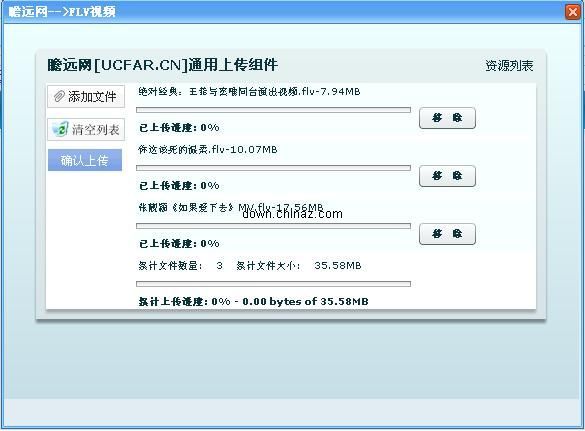This screenshot has height=431, width=585.
Task: Click the recycle icon on 清空列表
Action: [60, 129]
